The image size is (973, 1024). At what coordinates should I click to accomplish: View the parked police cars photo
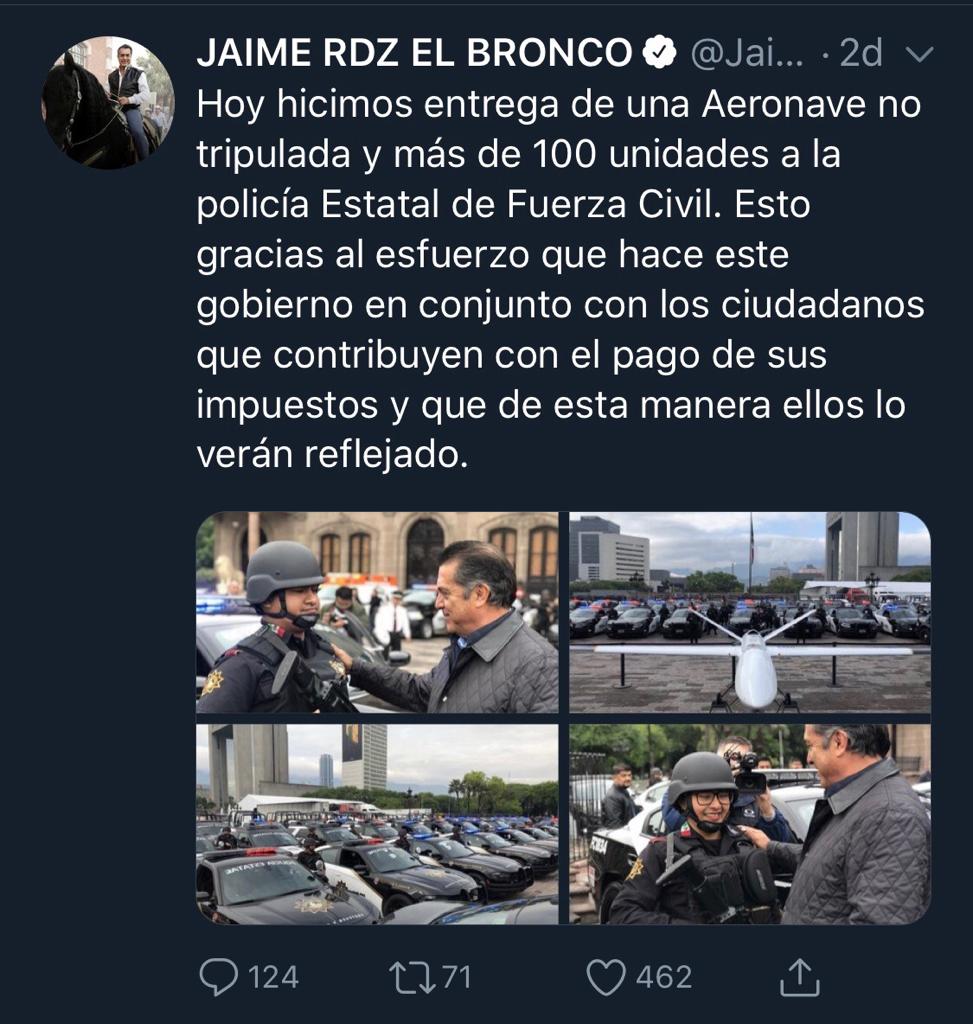[377, 824]
